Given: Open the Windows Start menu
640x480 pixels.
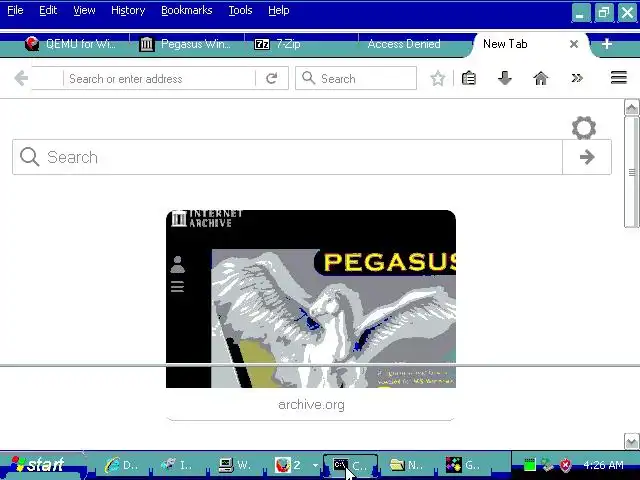Looking at the screenshot, I should [41, 465].
